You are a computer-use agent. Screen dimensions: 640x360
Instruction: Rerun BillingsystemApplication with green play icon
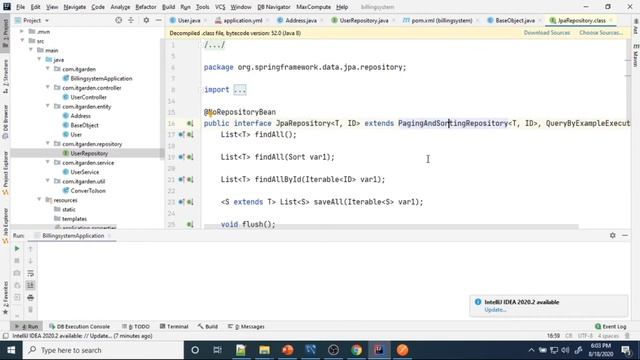(x=17, y=248)
